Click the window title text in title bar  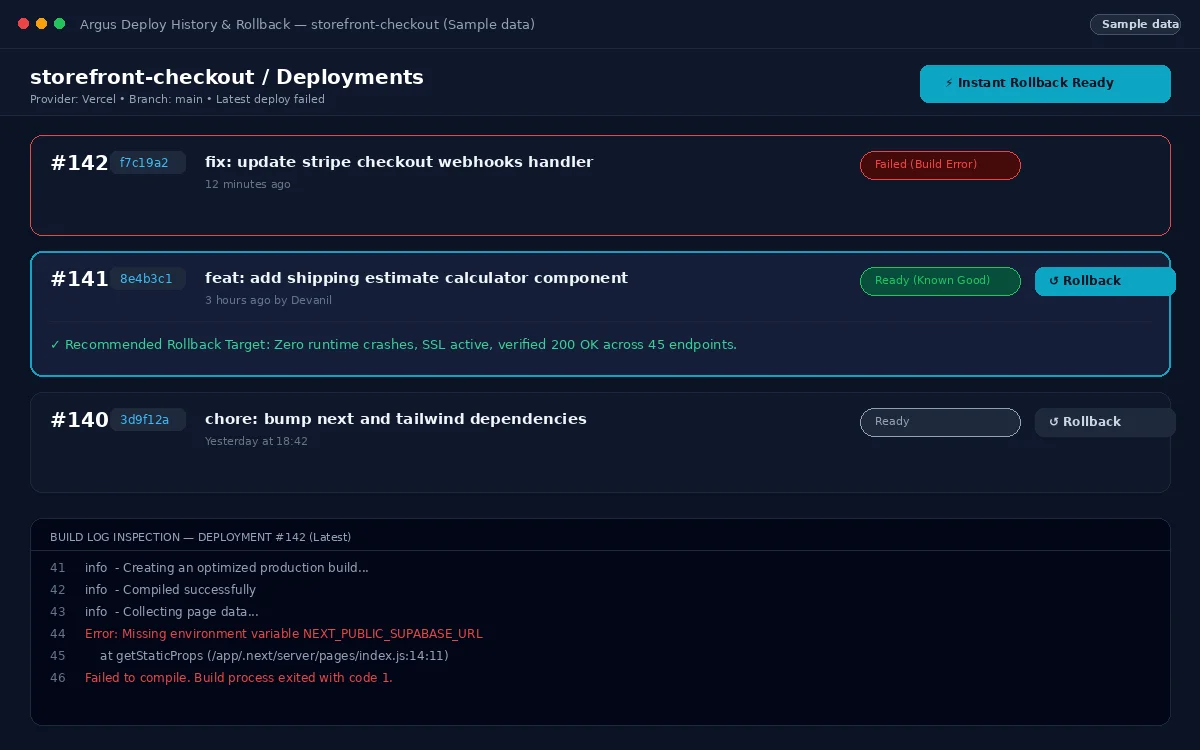pyautogui.click(x=307, y=24)
